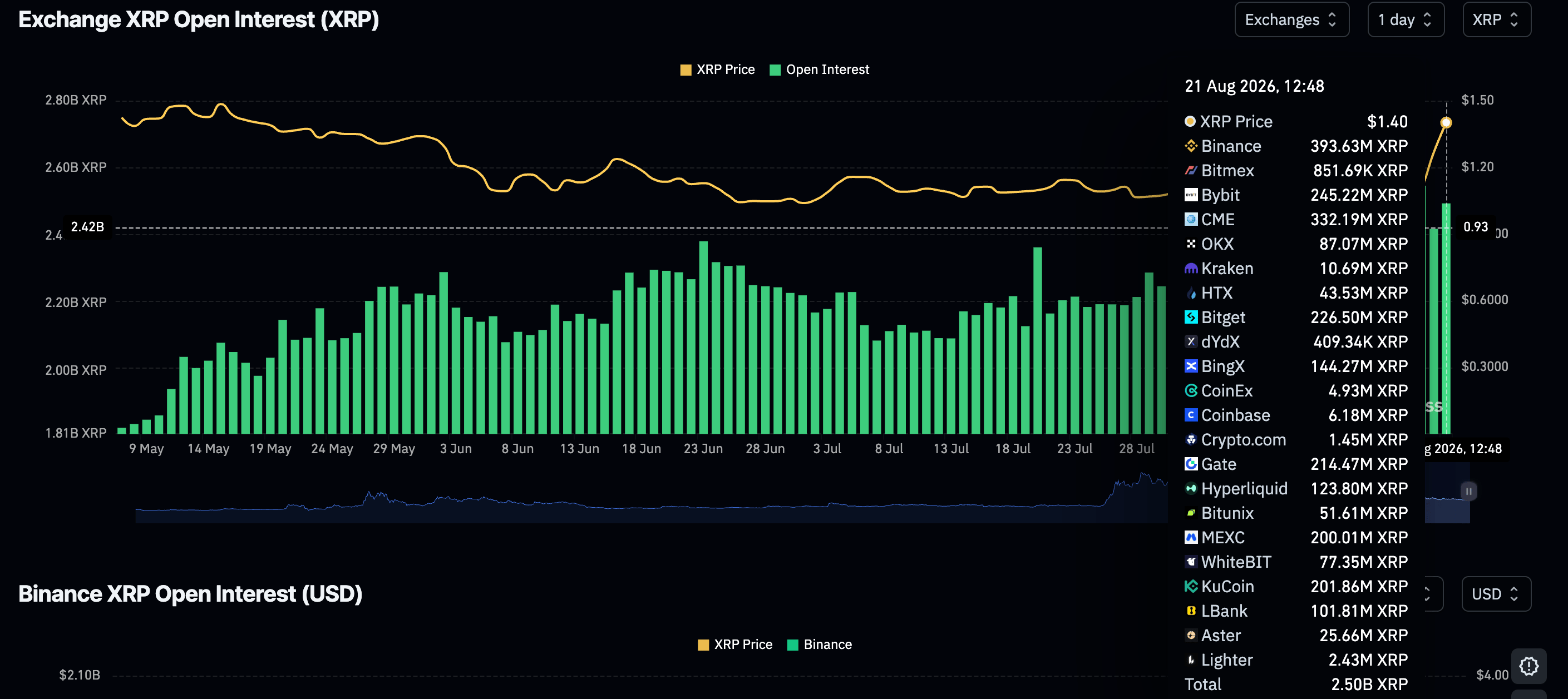Viewport: 1568px width, 699px height.
Task: Click the XRP Price $1.40 value
Action: 1387,122
